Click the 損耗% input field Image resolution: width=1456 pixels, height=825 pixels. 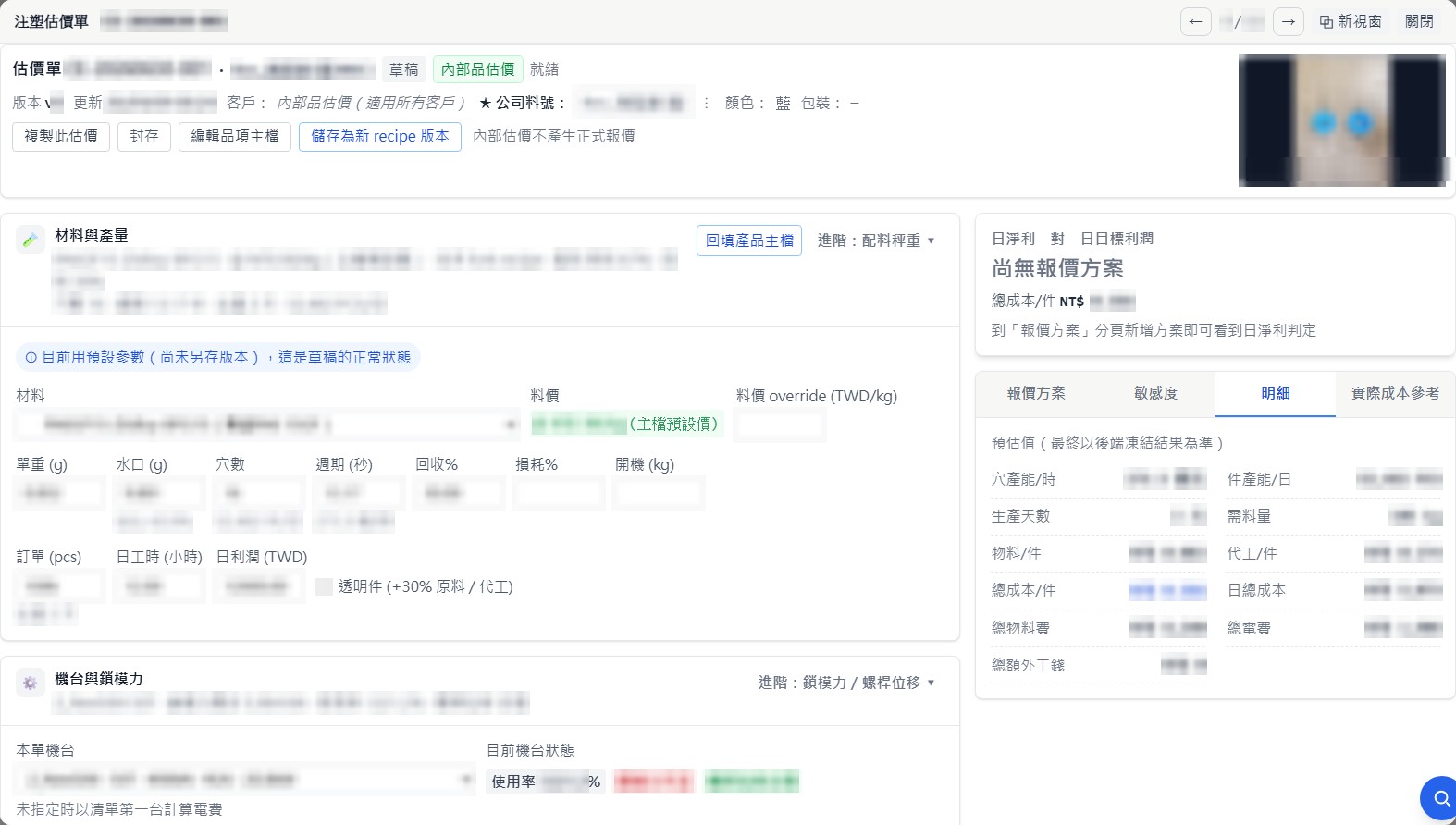point(560,493)
